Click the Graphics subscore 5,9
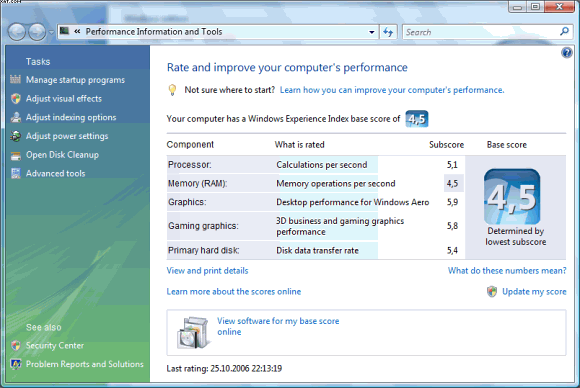 452,202
